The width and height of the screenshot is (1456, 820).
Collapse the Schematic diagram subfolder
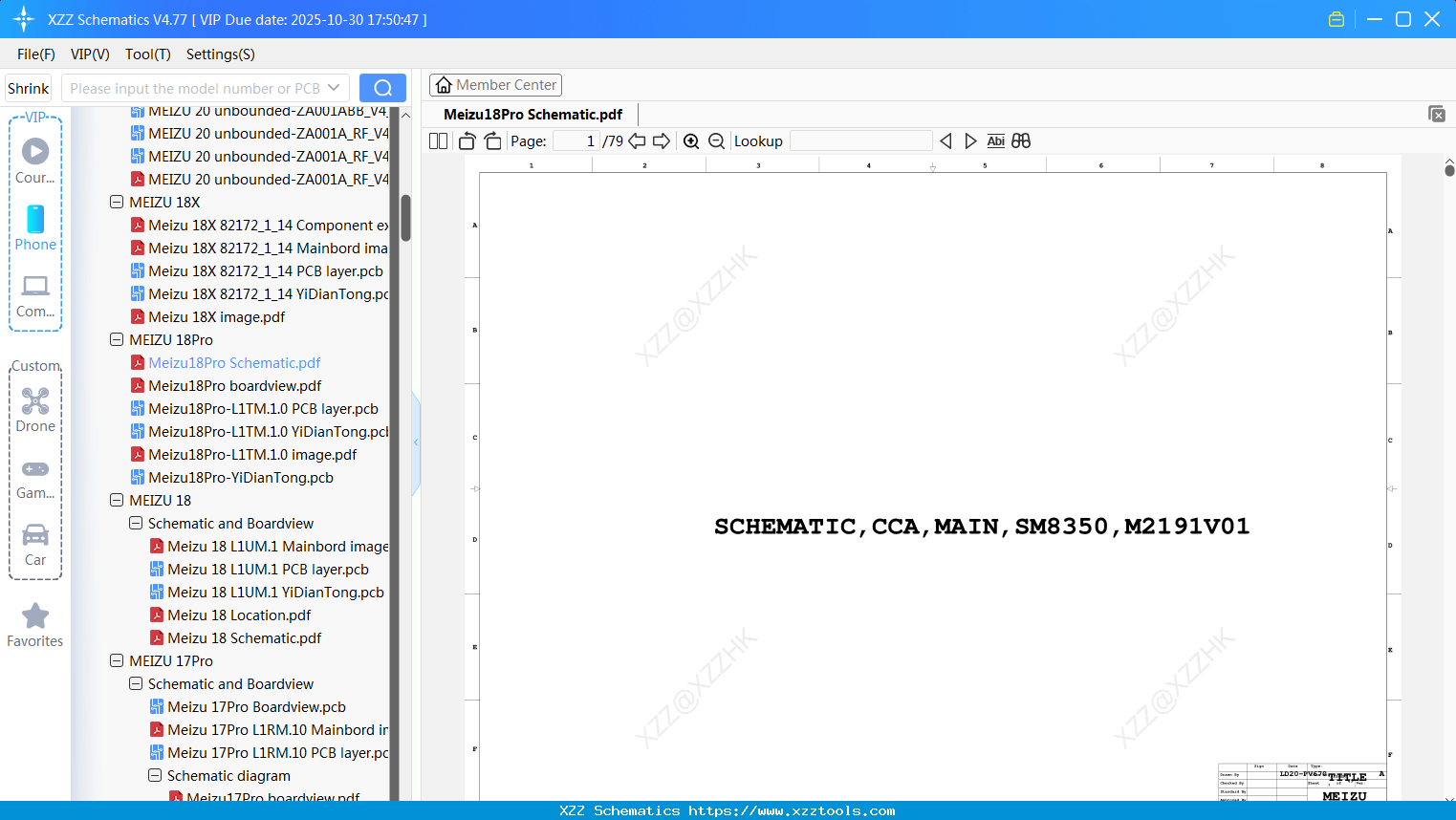[155, 776]
